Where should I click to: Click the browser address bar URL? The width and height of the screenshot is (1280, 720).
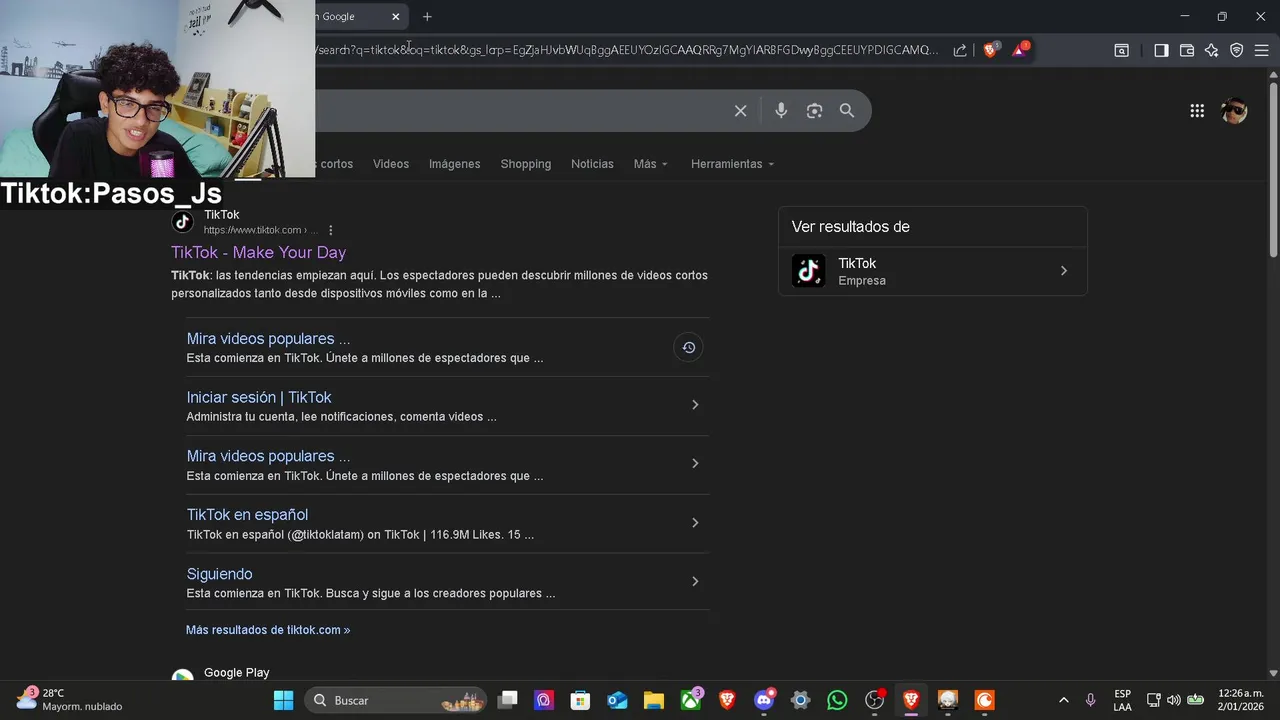[627, 50]
